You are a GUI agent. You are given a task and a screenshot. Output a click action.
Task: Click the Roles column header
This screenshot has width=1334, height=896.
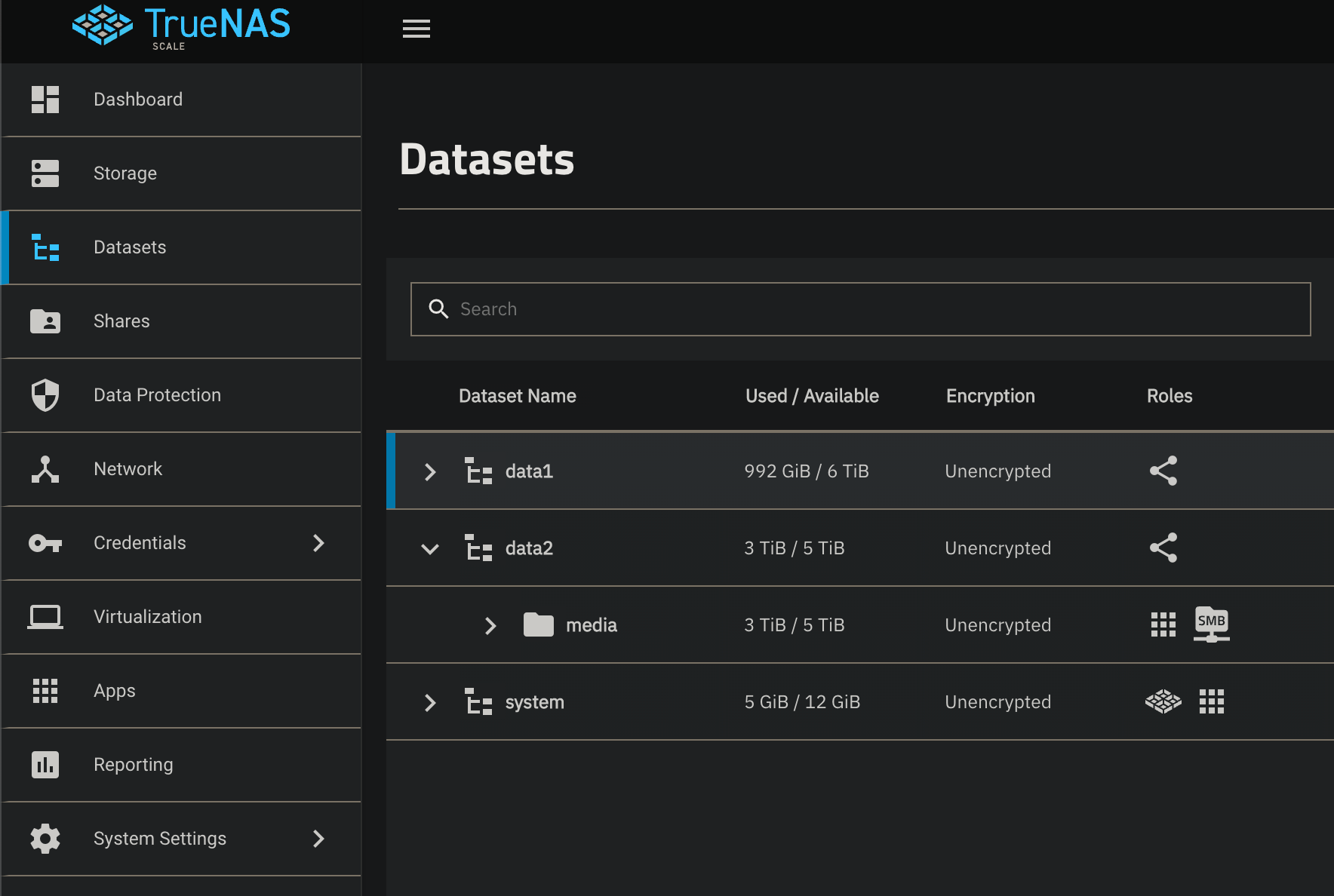(x=1170, y=396)
